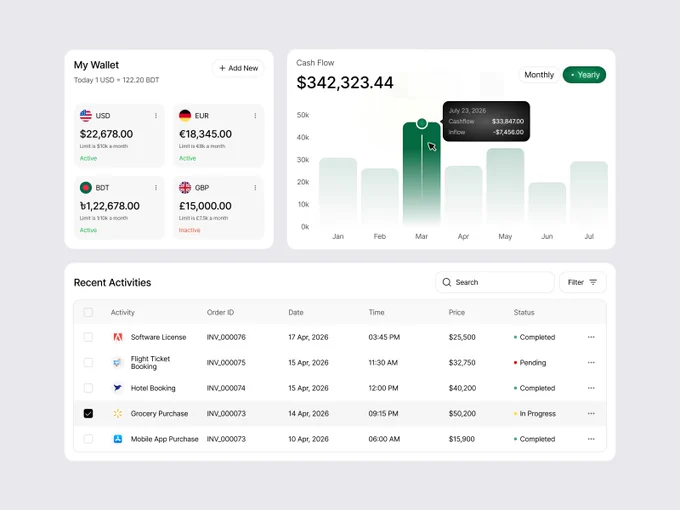680x510 pixels.
Task: Check the Hotel Booking row checkbox
Action: (x=88, y=388)
